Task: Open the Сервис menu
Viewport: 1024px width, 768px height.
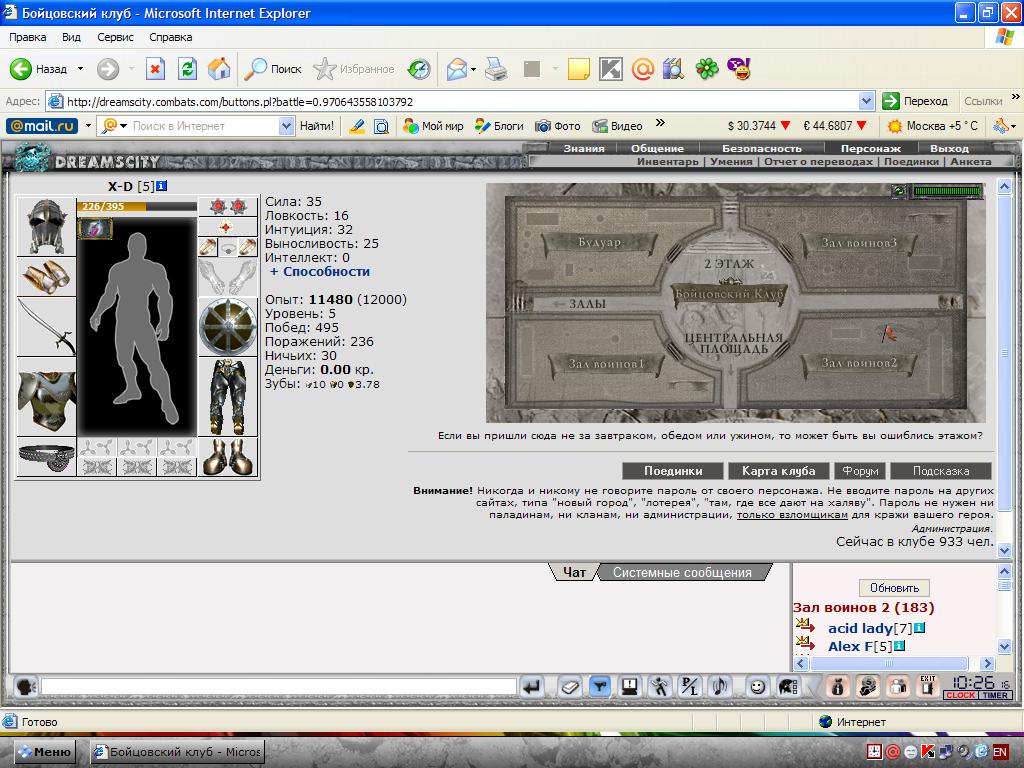Action: point(115,37)
